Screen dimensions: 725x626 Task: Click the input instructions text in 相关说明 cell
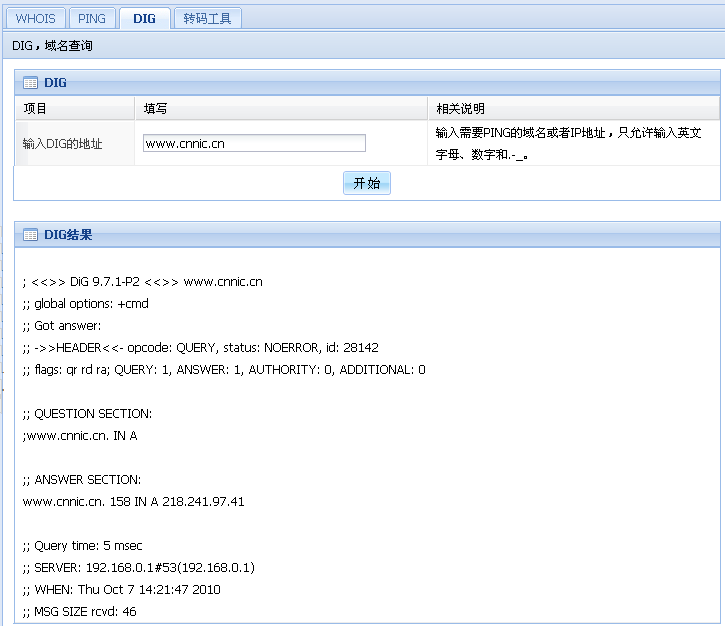pos(568,143)
